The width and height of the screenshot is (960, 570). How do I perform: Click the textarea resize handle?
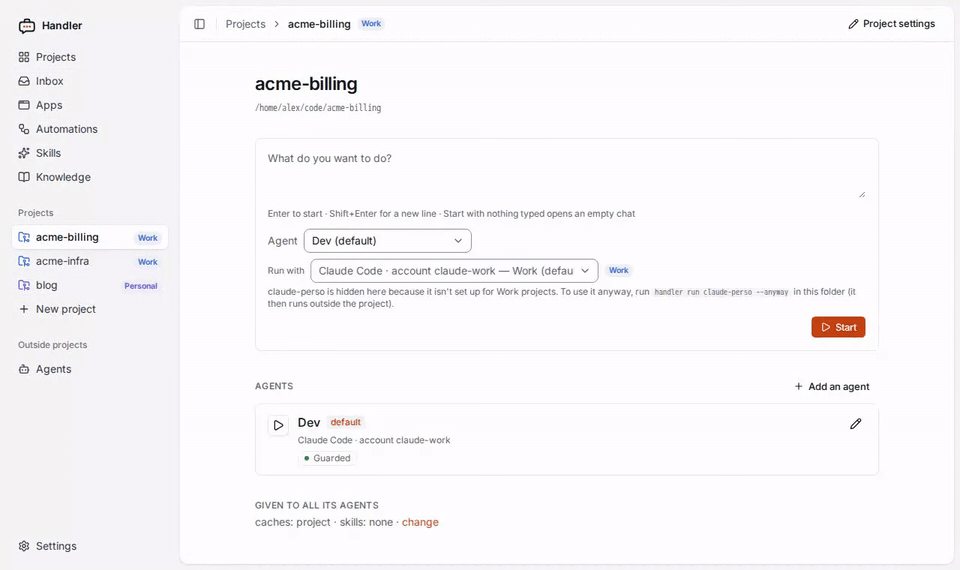tap(862, 194)
